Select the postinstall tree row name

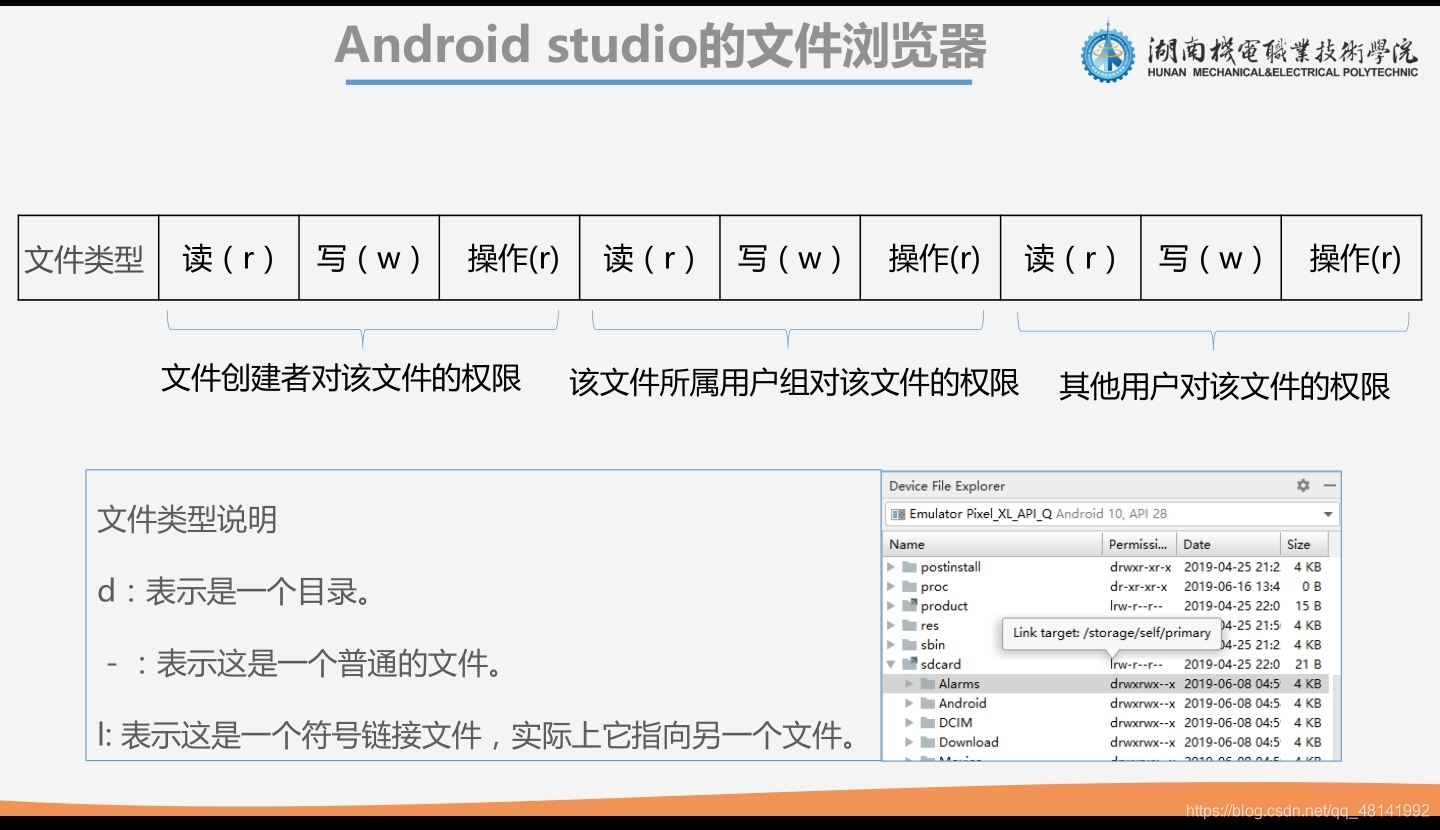(x=951, y=567)
